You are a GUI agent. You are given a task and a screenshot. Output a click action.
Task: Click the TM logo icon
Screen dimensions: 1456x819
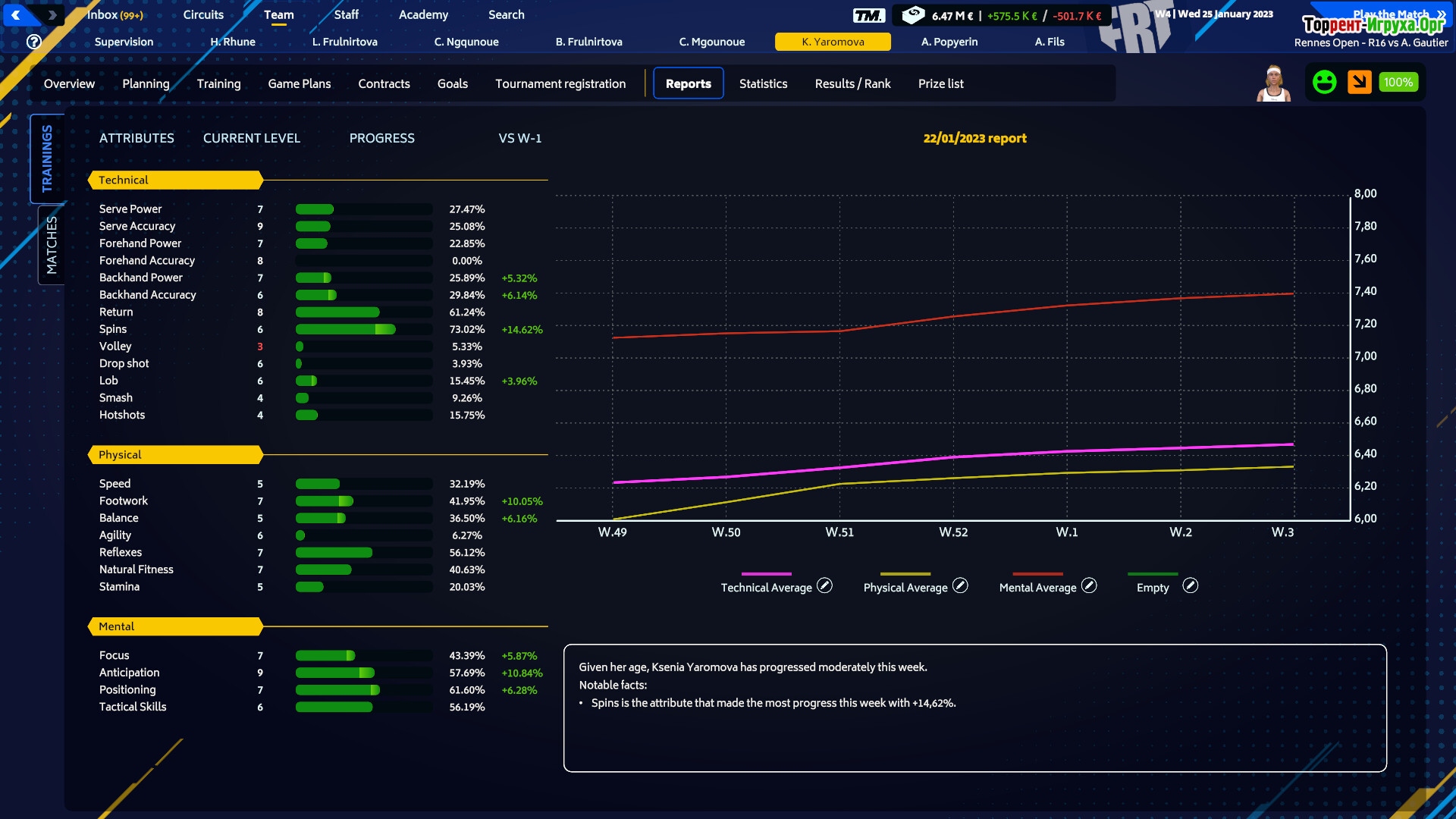click(x=868, y=15)
